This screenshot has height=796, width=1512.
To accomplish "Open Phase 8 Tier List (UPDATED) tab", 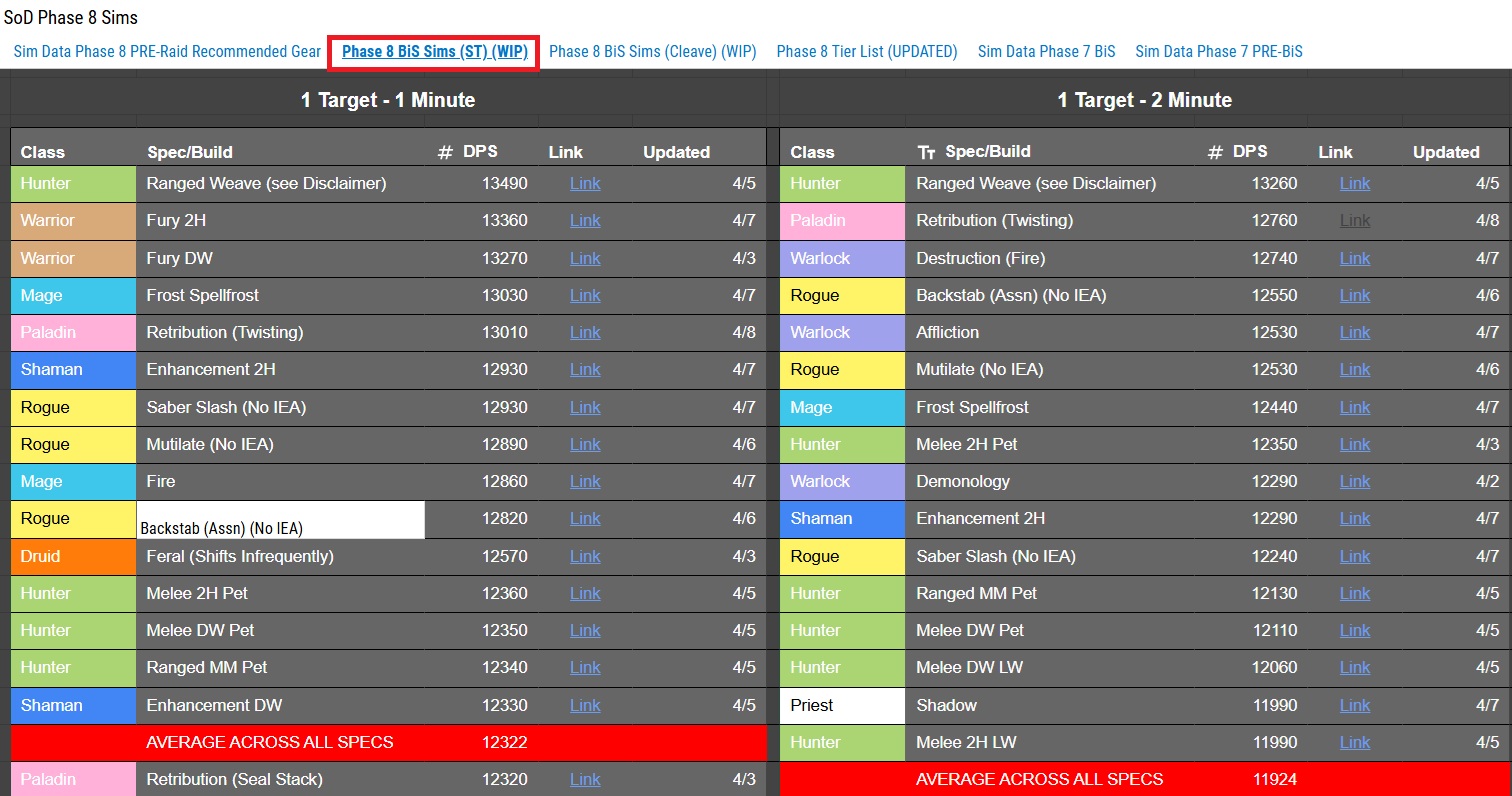I will [x=867, y=52].
